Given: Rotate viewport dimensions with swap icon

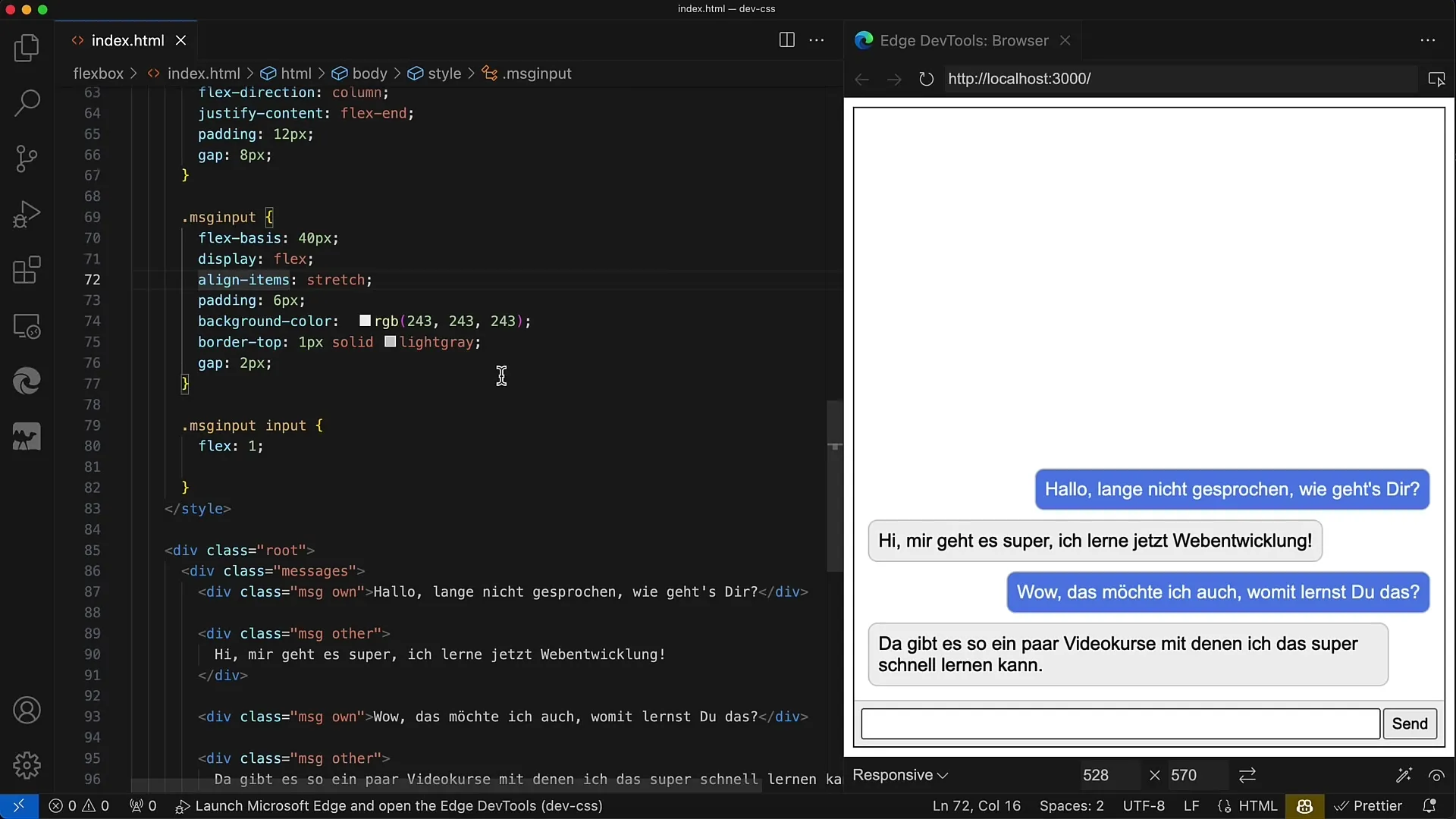Looking at the screenshot, I should 1247,775.
